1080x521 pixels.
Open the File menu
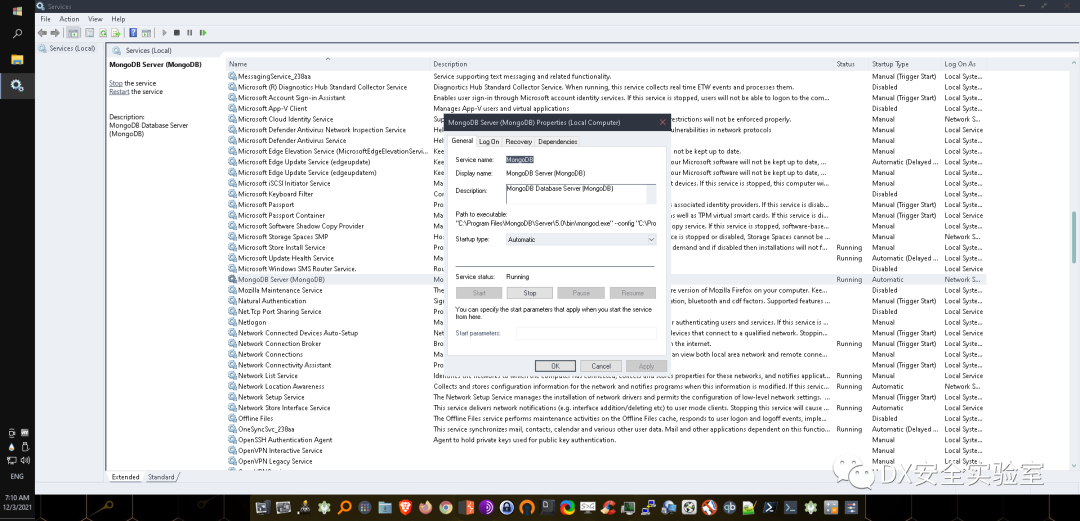point(45,19)
